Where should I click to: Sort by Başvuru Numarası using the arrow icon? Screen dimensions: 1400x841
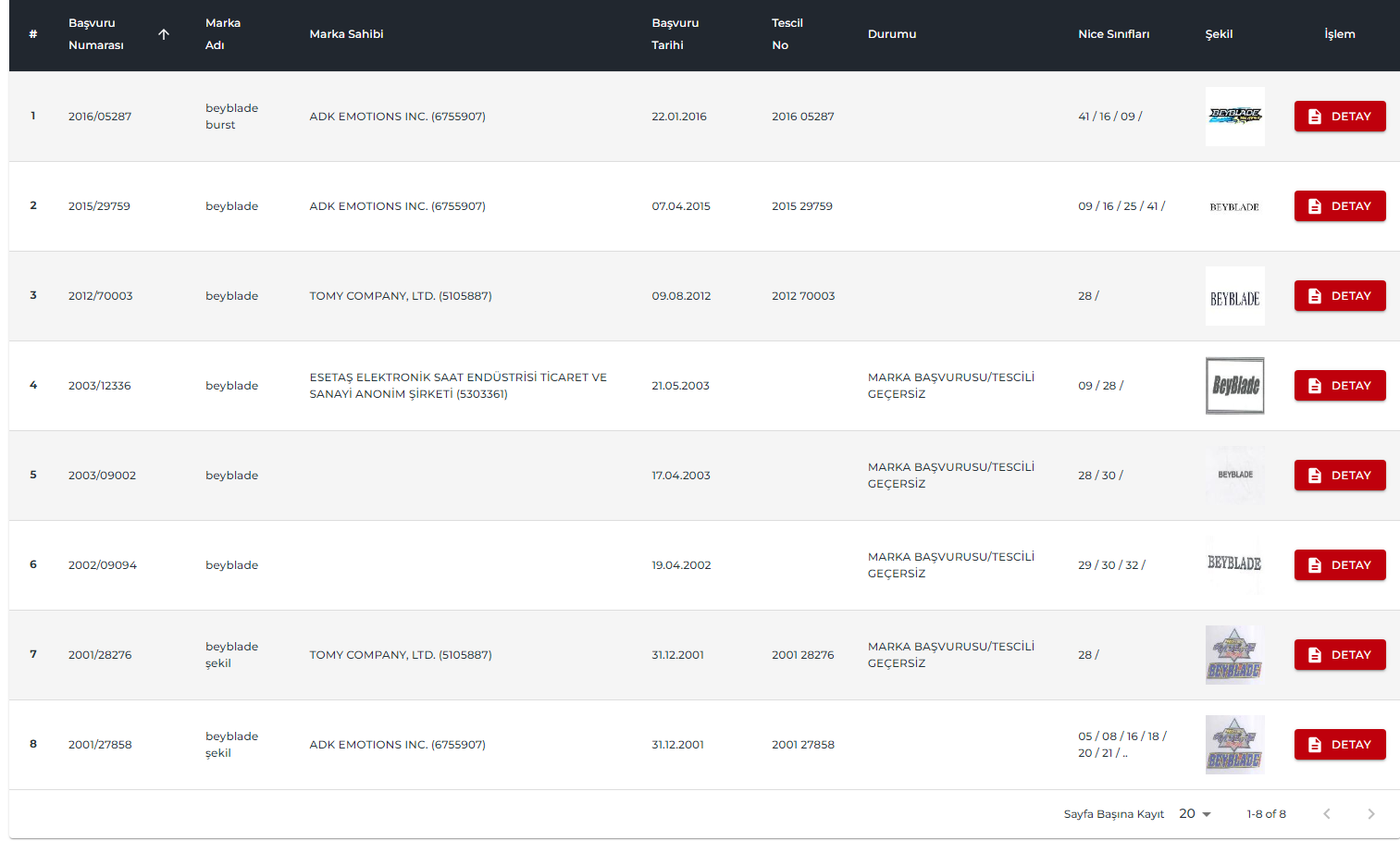164,34
